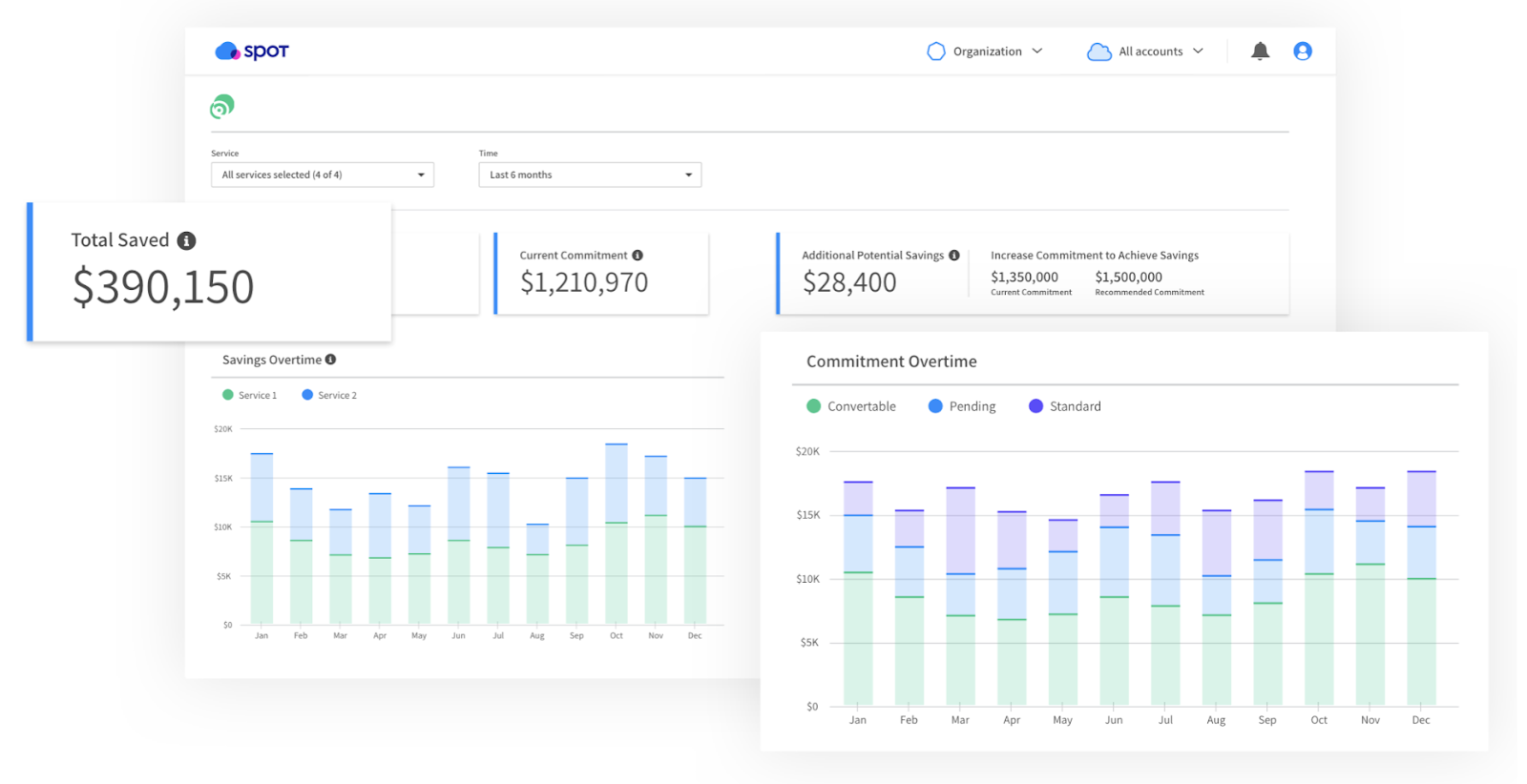Click the $1,500,000 recommended commitment value
Screen dimensions: 1527x784
(1128, 278)
